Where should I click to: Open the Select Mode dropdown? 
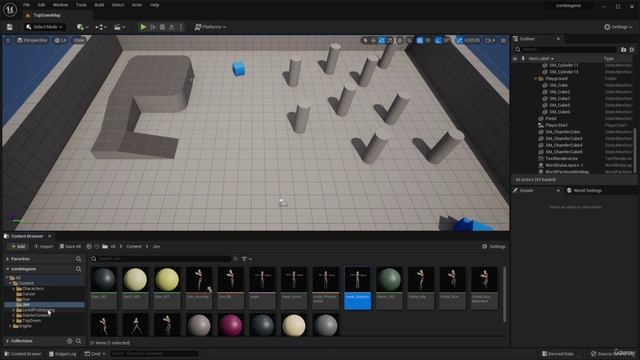[x=44, y=27]
